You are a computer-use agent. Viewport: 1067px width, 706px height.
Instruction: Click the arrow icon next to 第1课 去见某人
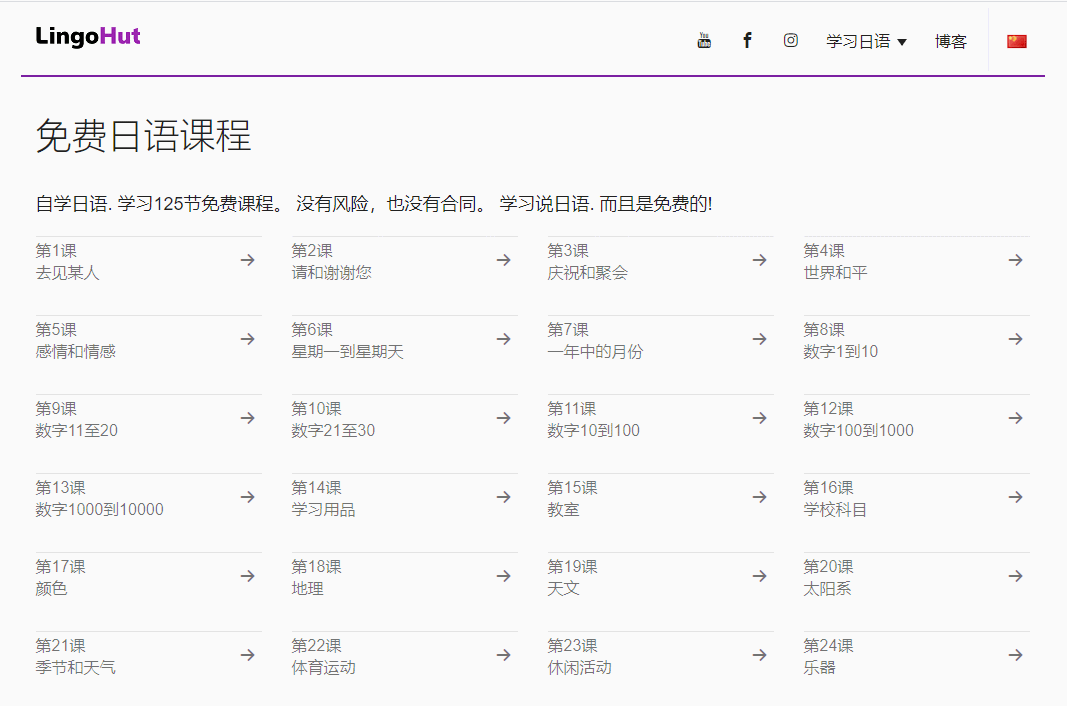coord(247,259)
